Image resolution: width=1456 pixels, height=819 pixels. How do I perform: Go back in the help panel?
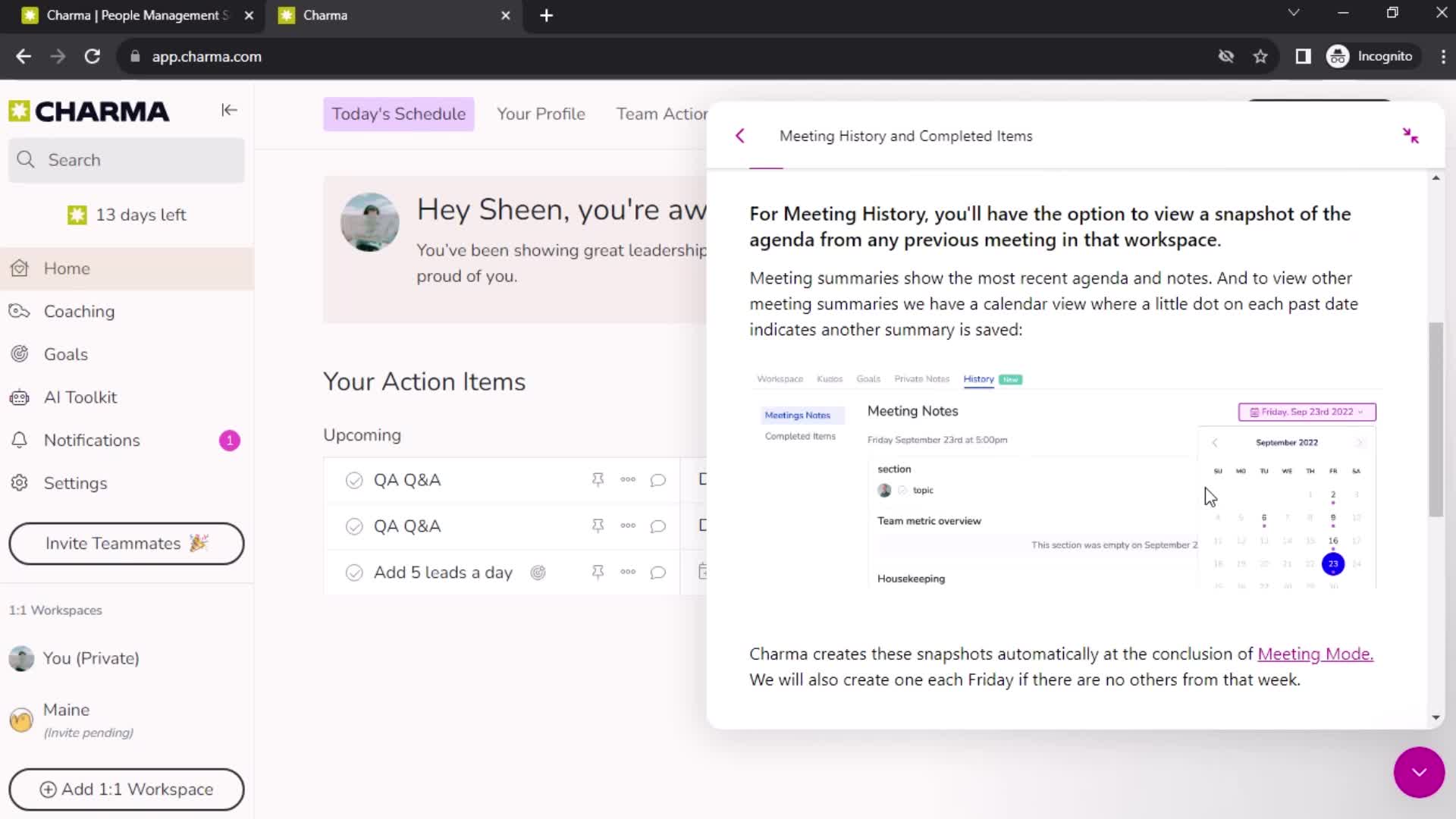pyautogui.click(x=740, y=136)
